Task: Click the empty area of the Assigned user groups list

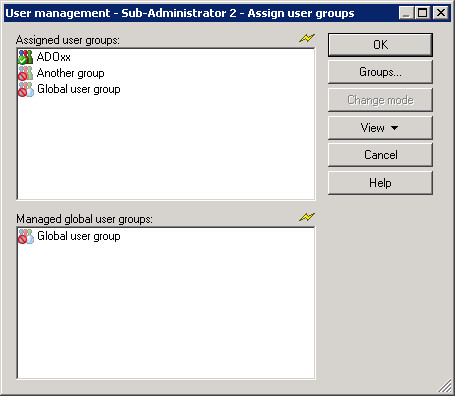Action: [x=166, y=147]
